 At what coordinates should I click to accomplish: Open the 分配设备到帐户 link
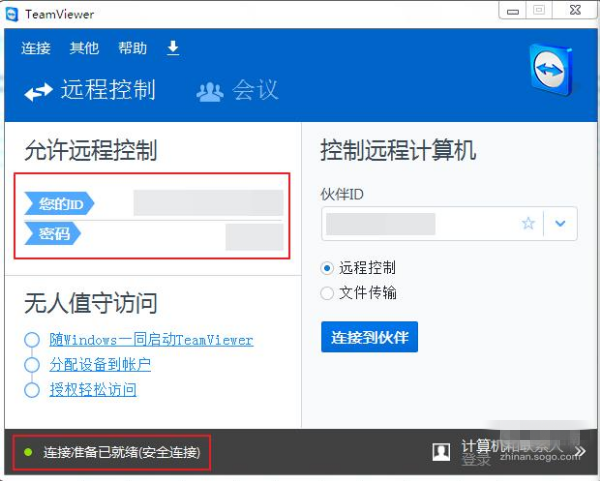[100, 365]
